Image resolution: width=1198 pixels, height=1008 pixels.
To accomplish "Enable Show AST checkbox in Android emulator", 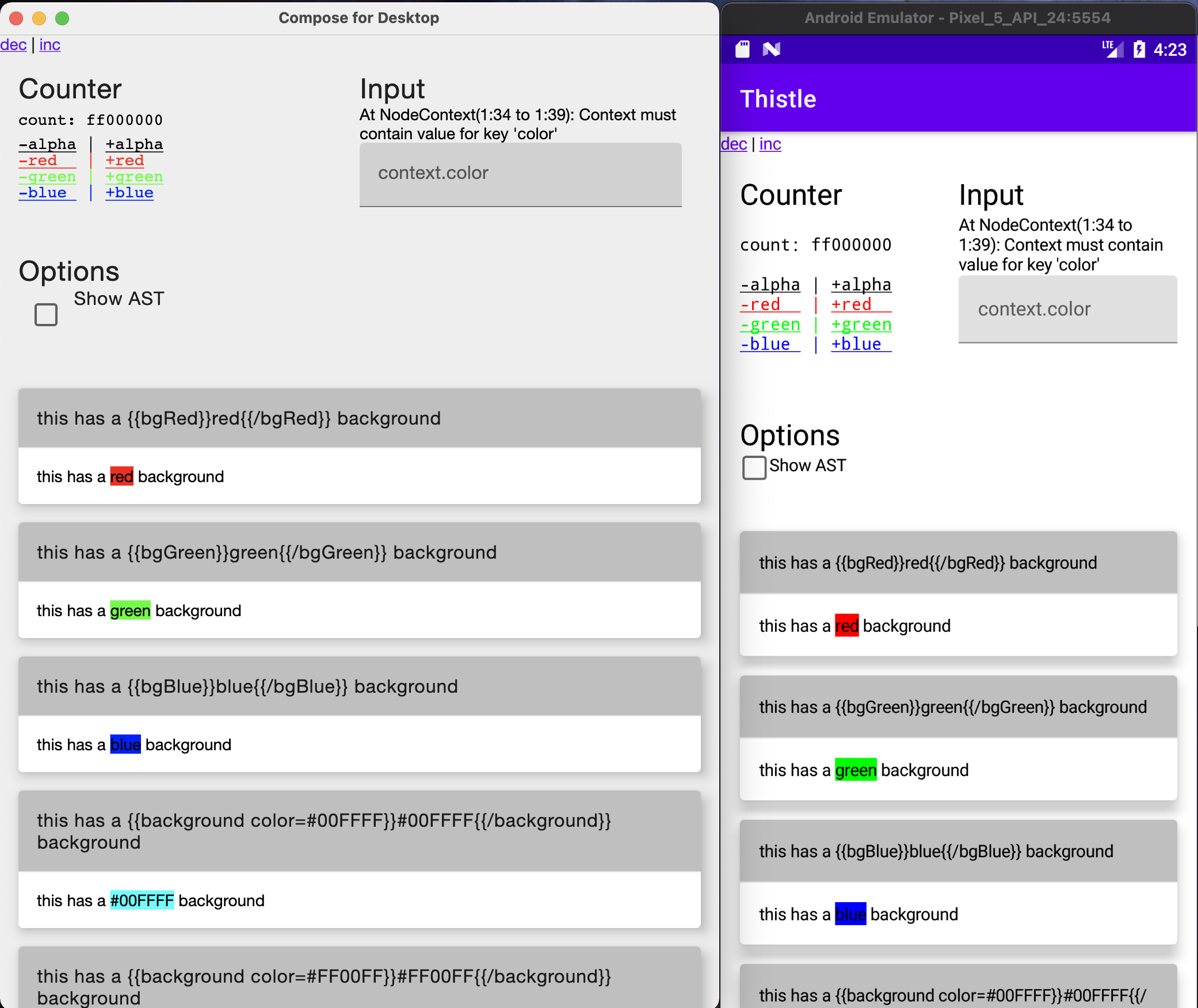I will click(754, 467).
